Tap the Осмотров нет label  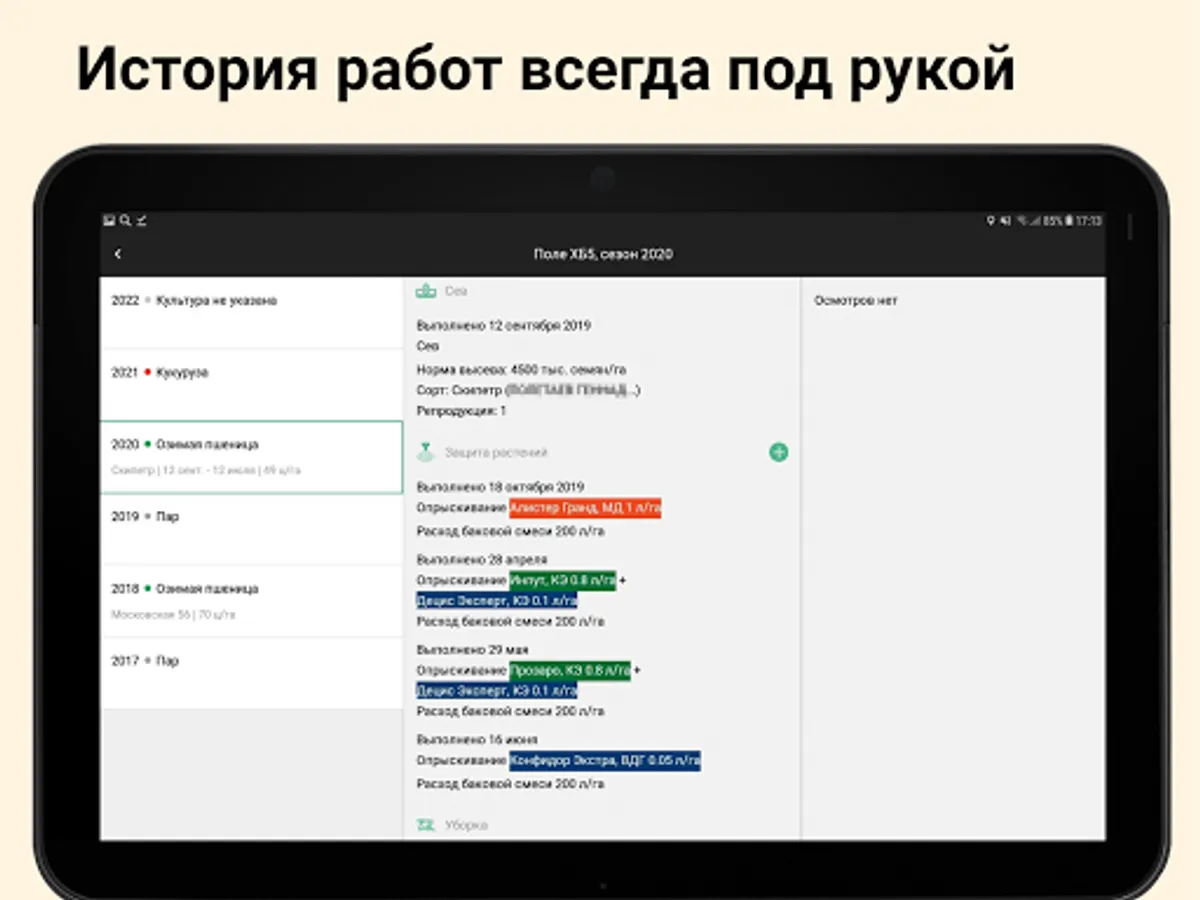855,300
